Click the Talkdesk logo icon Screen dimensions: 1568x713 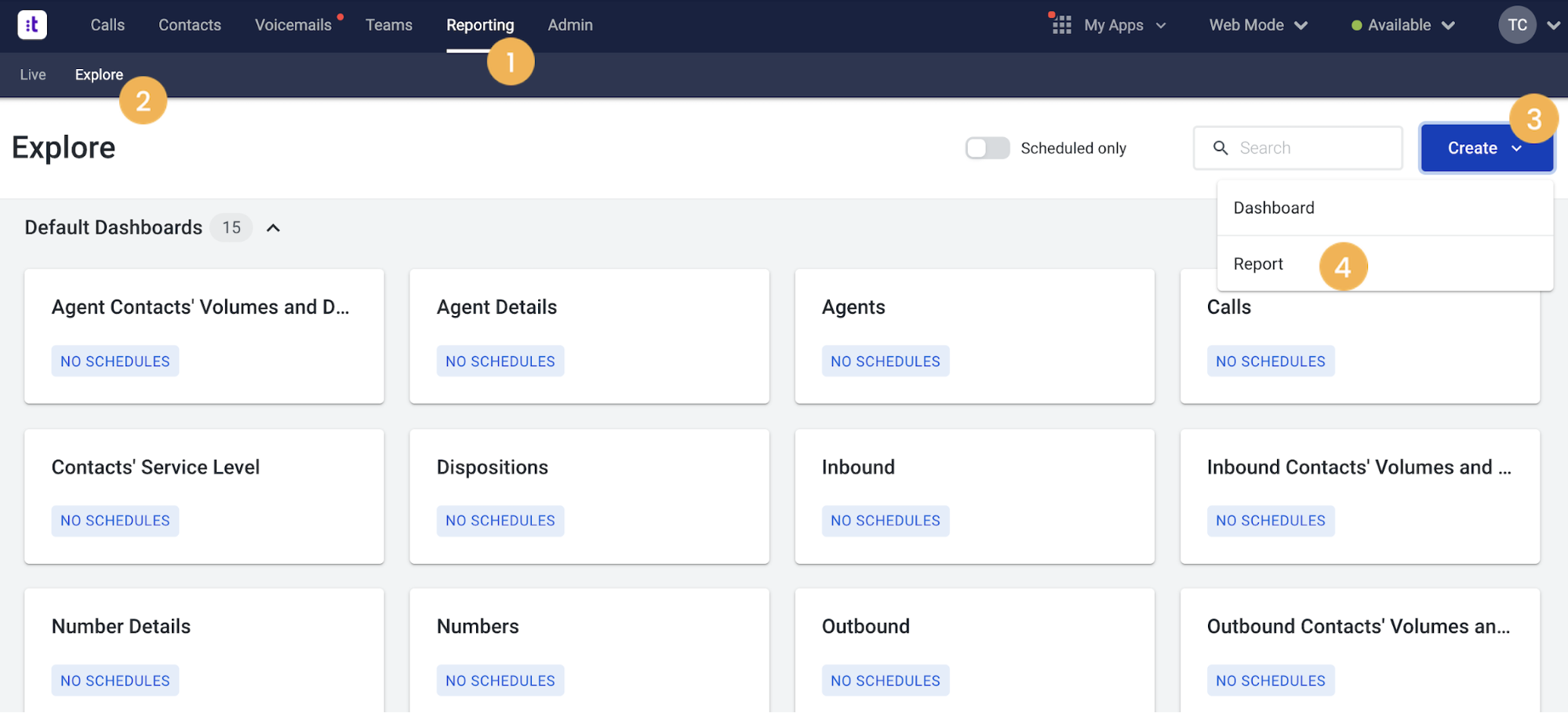[x=32, y=24]
